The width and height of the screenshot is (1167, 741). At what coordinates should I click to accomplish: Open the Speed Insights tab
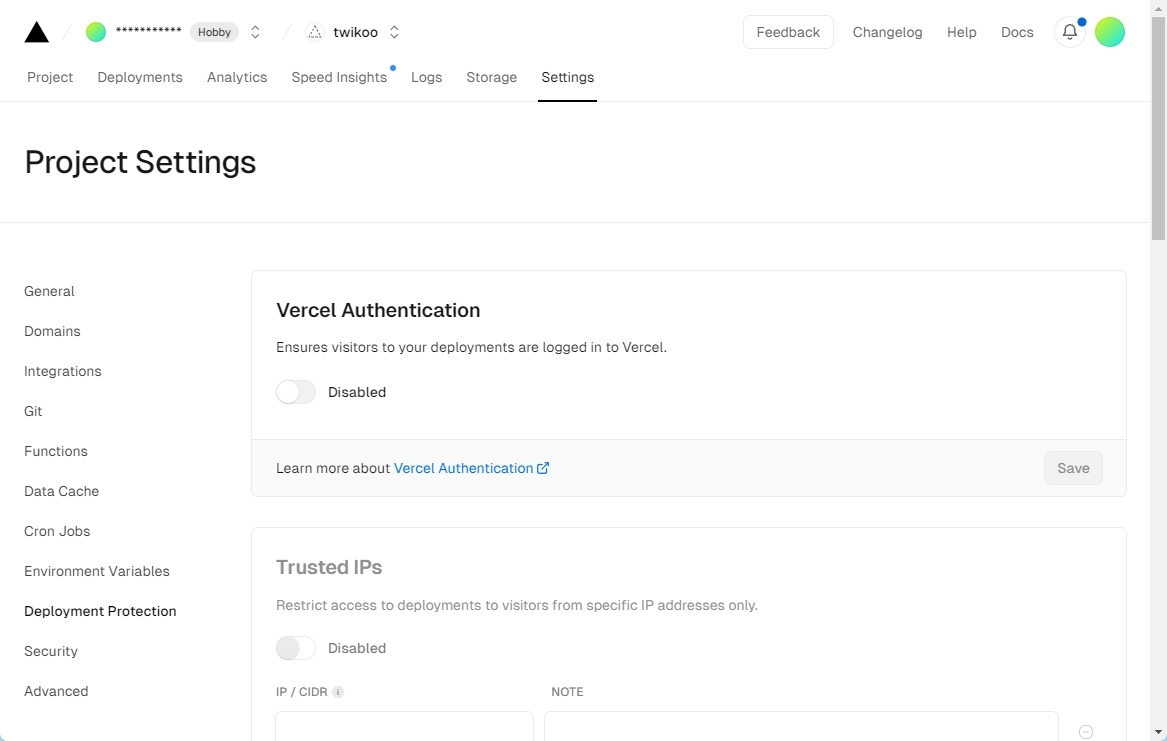tap(339, 77)
